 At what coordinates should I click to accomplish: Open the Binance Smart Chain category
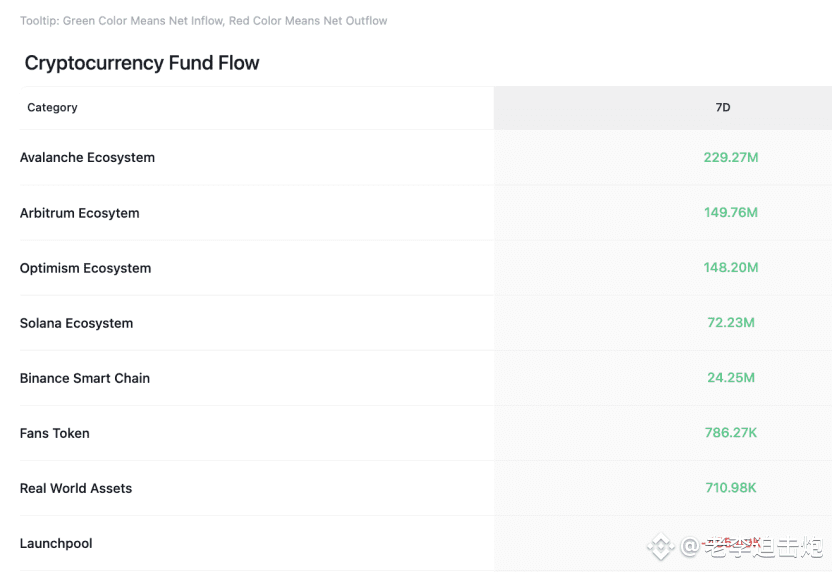click(x=85, y=378)
